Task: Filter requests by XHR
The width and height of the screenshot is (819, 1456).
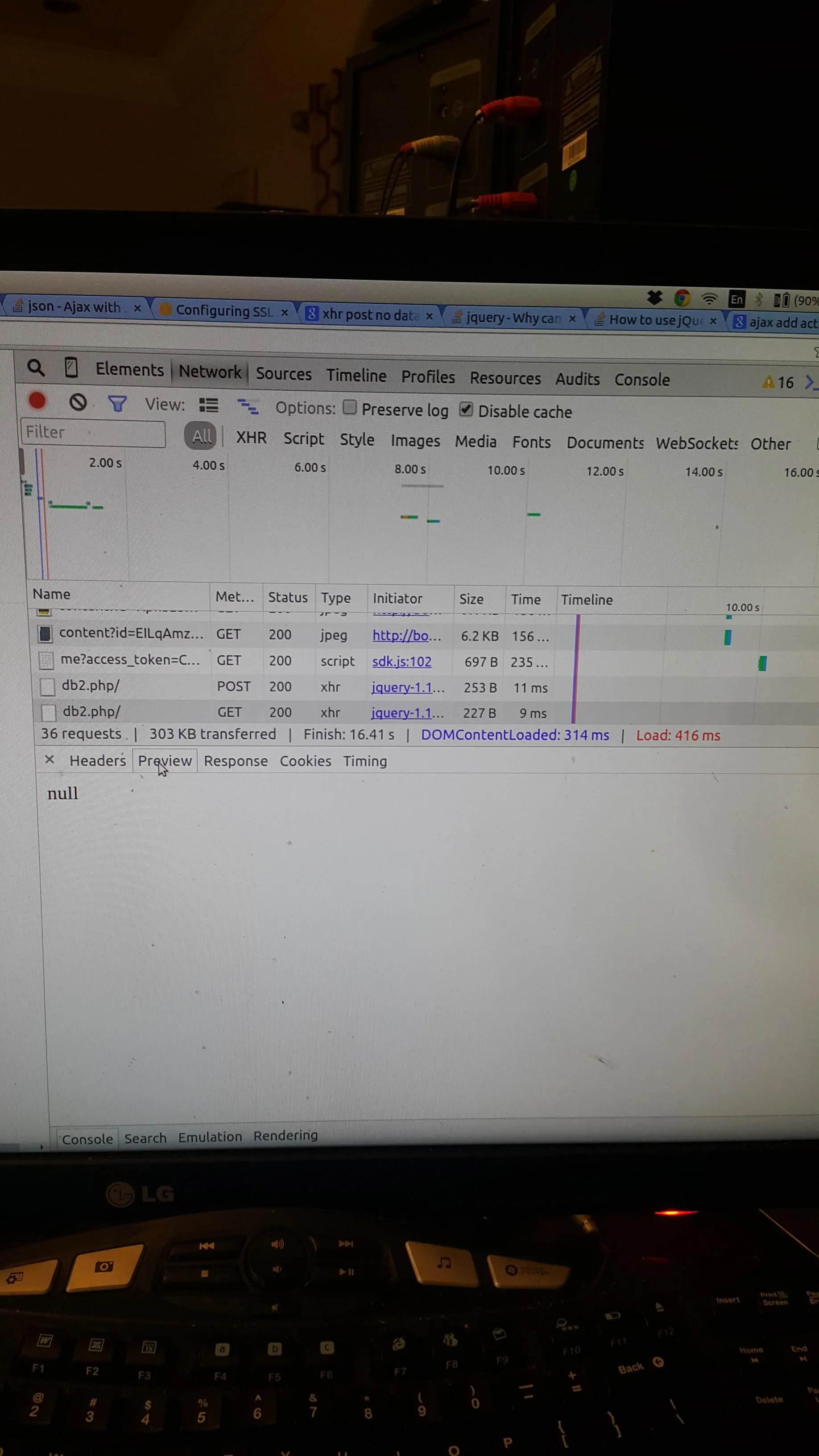Action: tap(252, 438)
